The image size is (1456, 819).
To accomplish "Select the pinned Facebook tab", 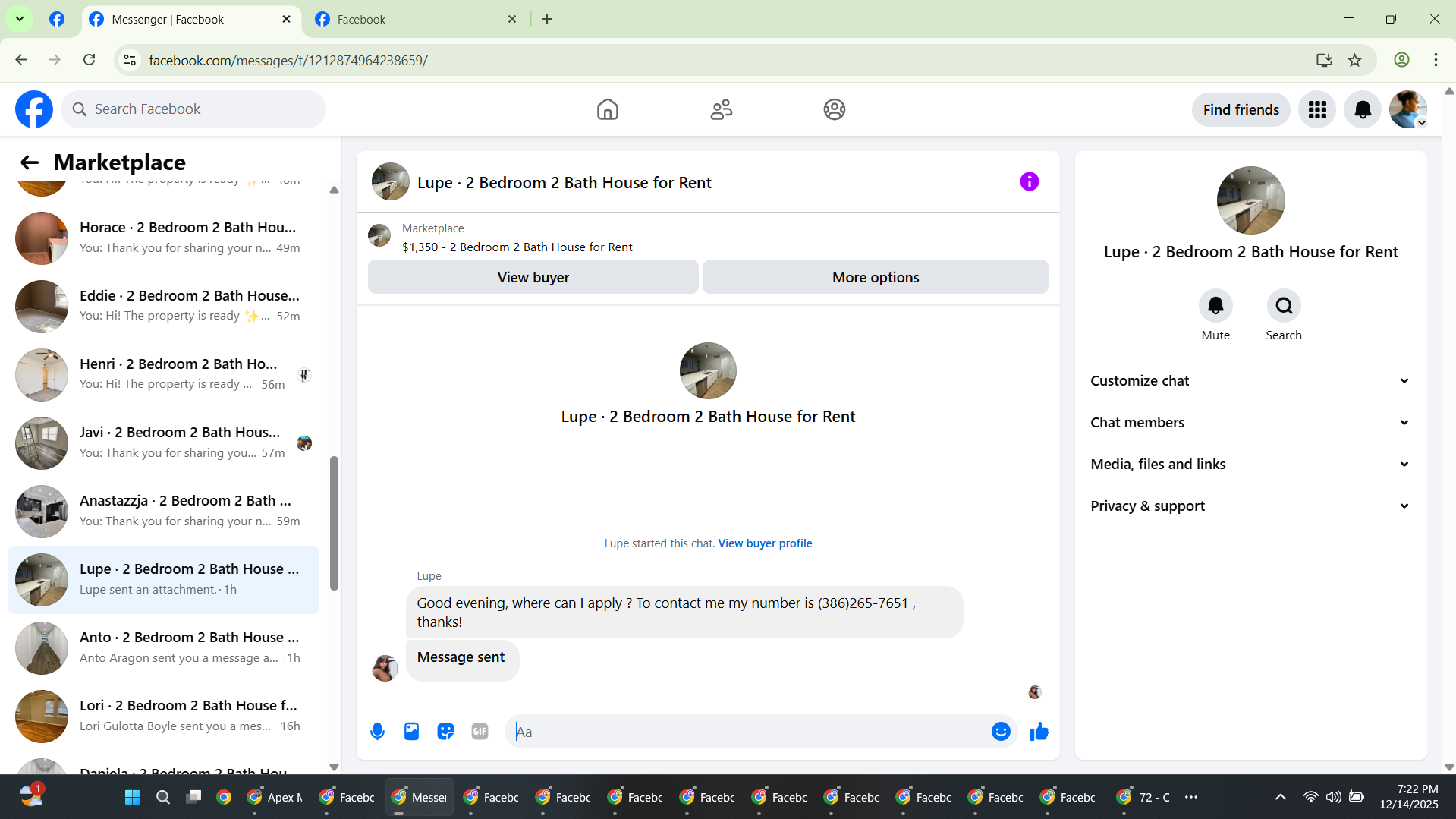I will click(x=57, y=20).
